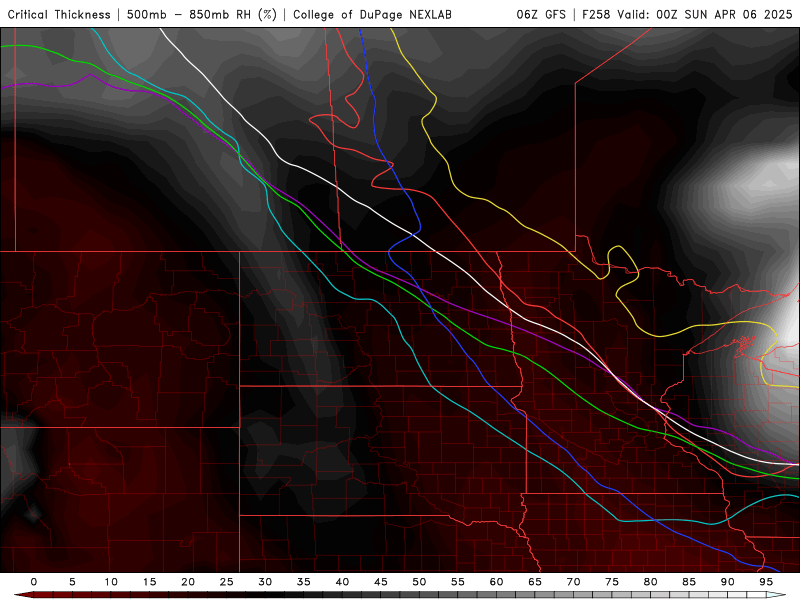The image size is (800, 600).
Task: Click the "50" colorbar scale label
Action: 419,582
